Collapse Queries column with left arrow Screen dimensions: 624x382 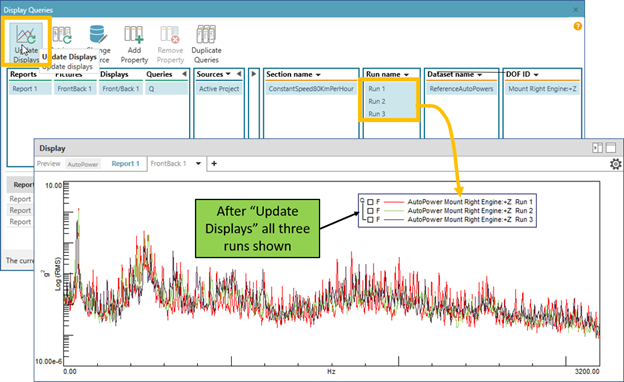[x=184, y=74]
